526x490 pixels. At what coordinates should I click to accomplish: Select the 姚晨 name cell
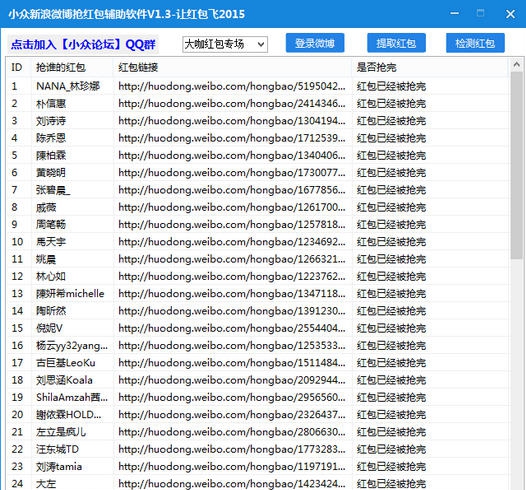[x=46, y=259]
